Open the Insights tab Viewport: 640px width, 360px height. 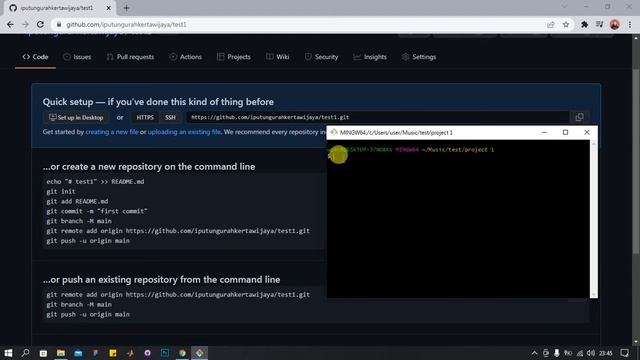(370, 57)
